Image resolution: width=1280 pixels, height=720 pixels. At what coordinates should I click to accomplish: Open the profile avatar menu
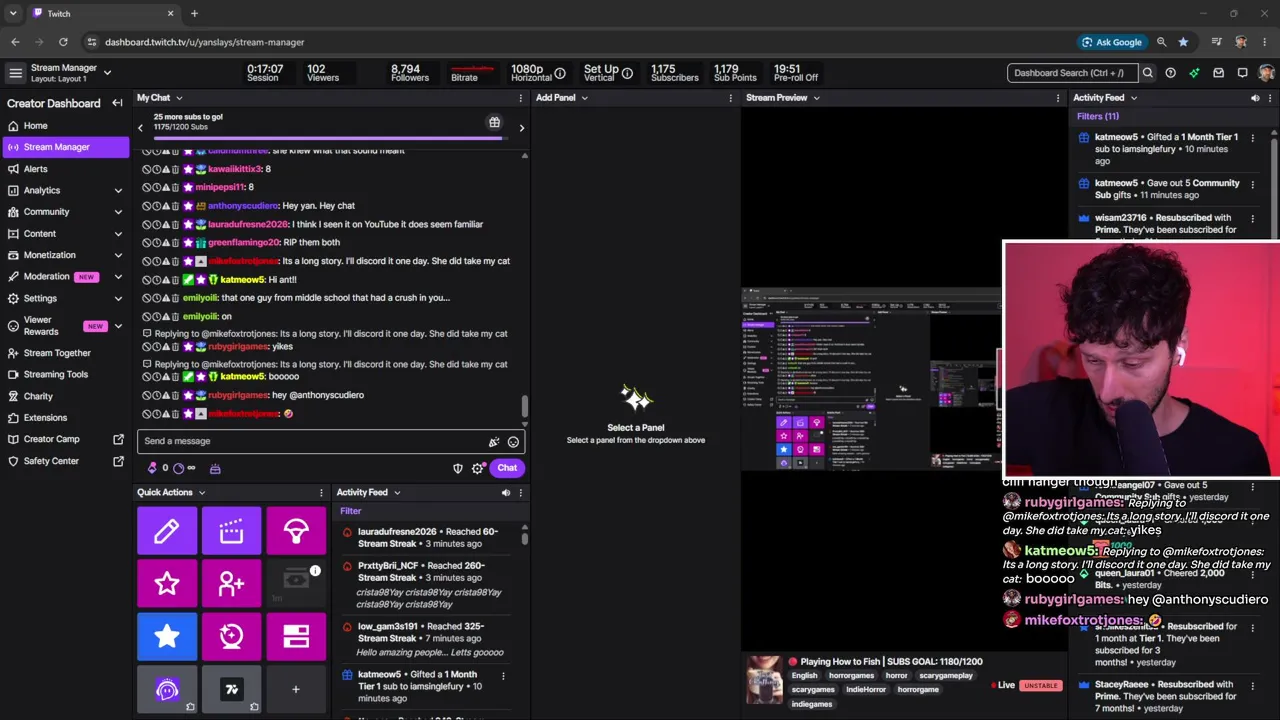1266,72
